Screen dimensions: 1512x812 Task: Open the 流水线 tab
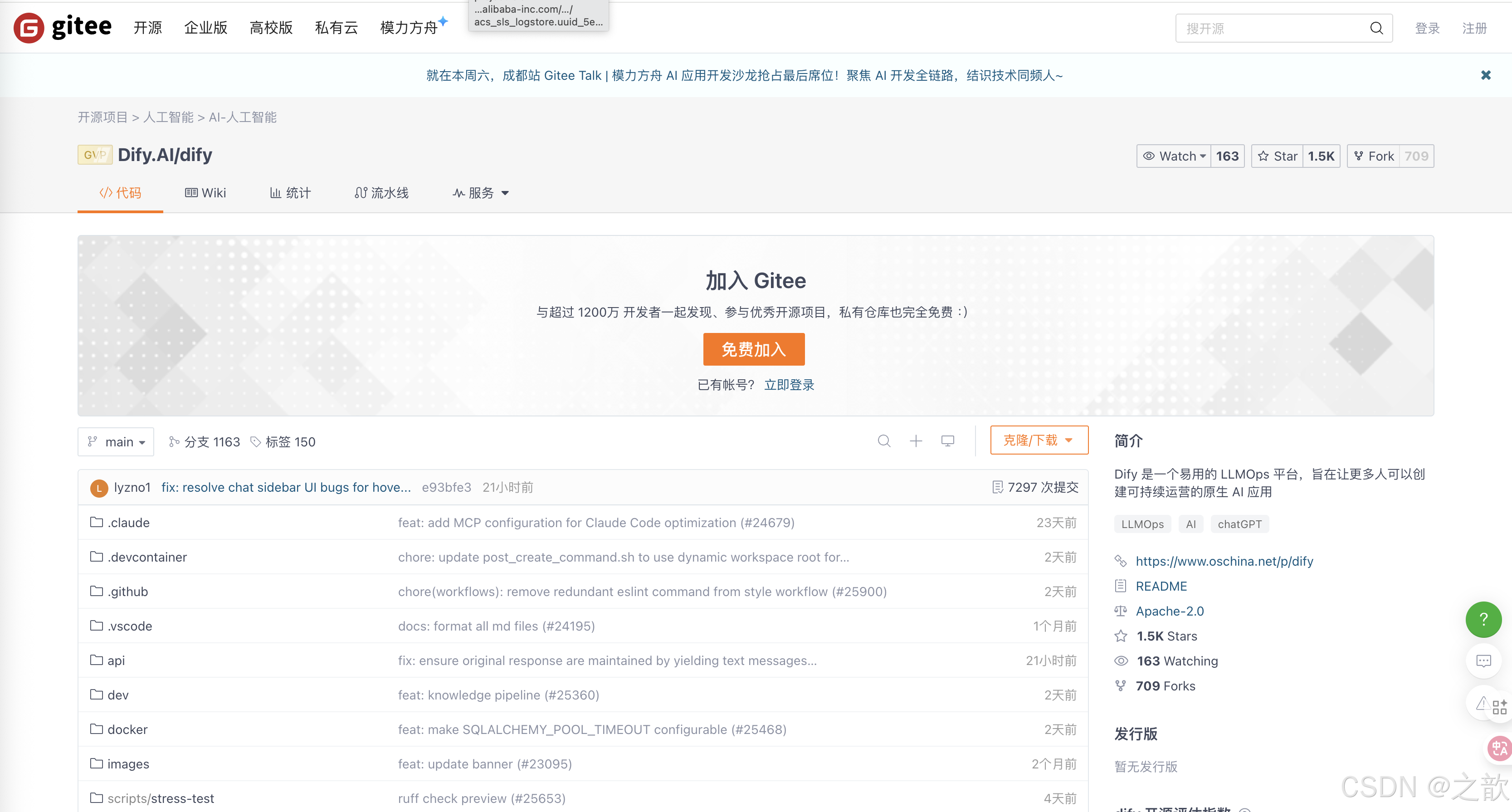(381, 193)
